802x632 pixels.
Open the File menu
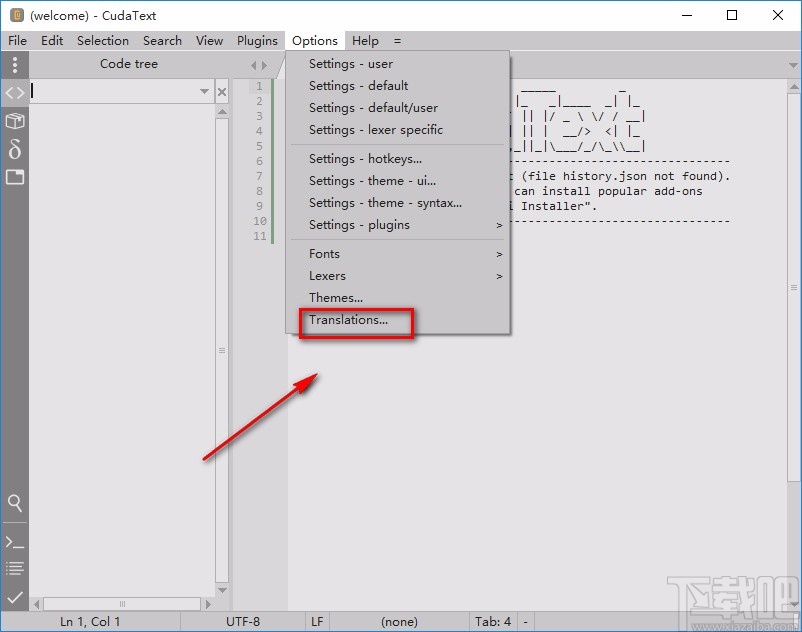(17, 40)
